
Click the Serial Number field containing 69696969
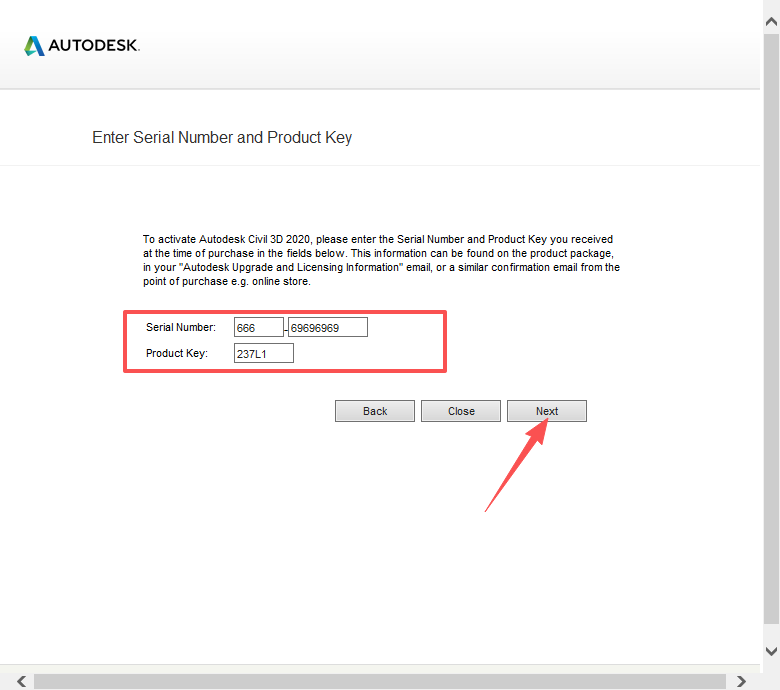pos(327,327)
